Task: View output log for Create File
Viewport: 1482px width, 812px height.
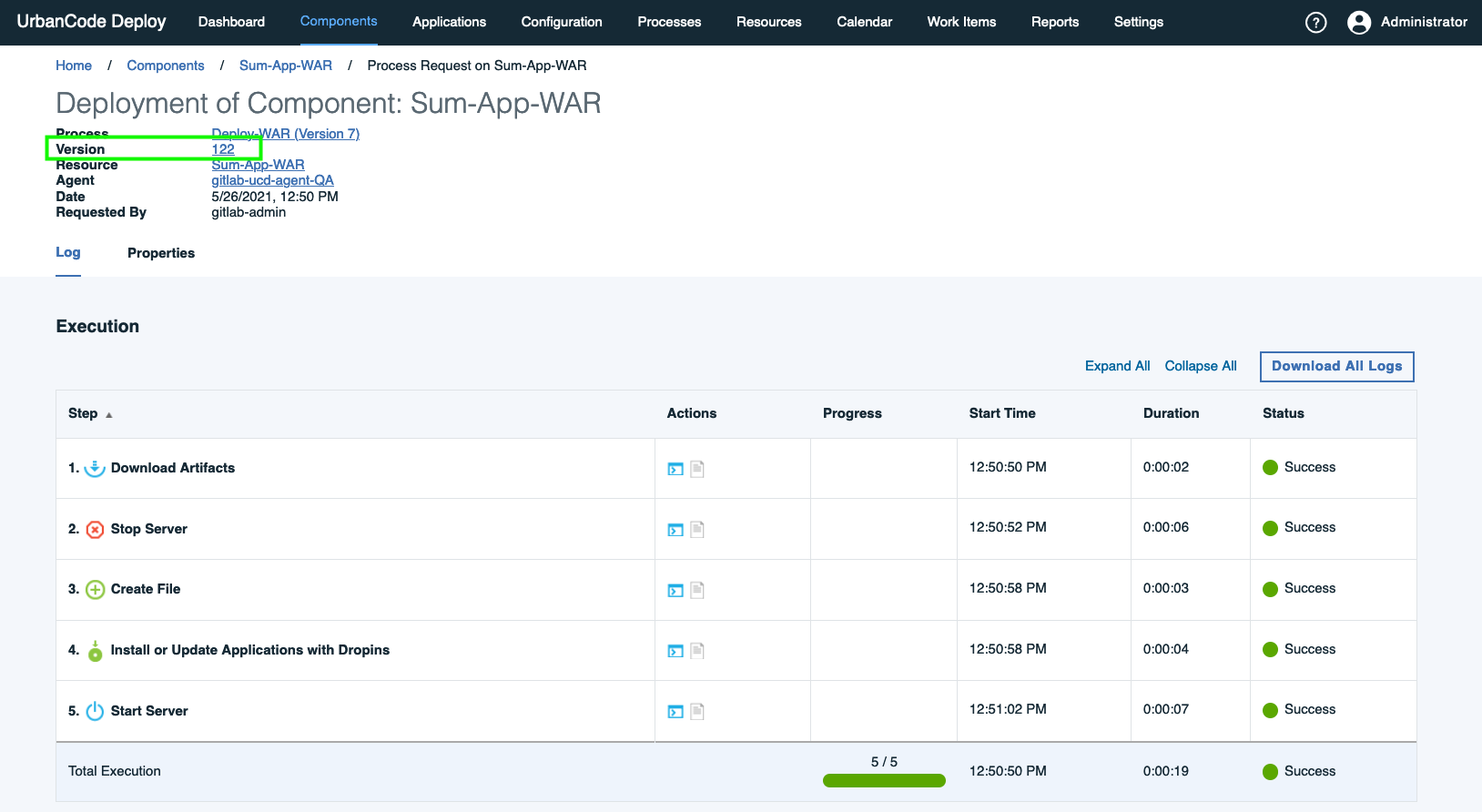Action: pos(675,590)
